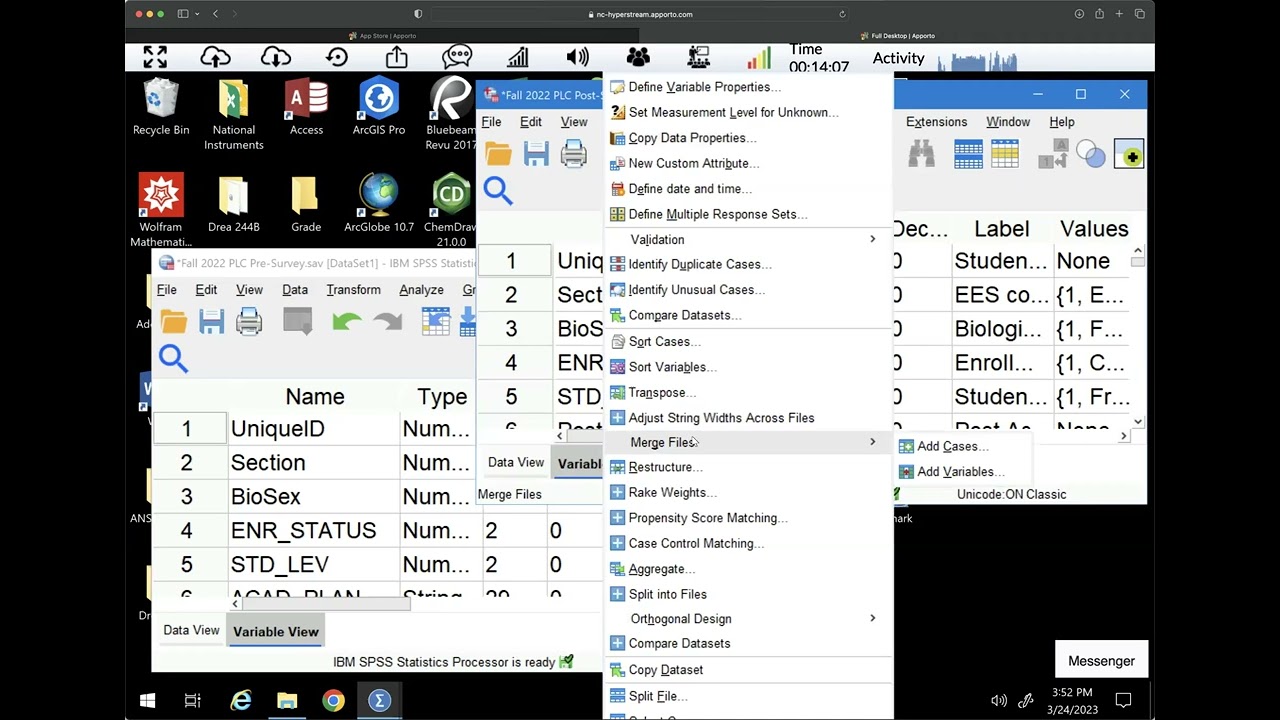This screenshot has width=1280, height=720.
Task: Open the Extensions menu in Post-Survey window
Action: (x=936, y=122)
